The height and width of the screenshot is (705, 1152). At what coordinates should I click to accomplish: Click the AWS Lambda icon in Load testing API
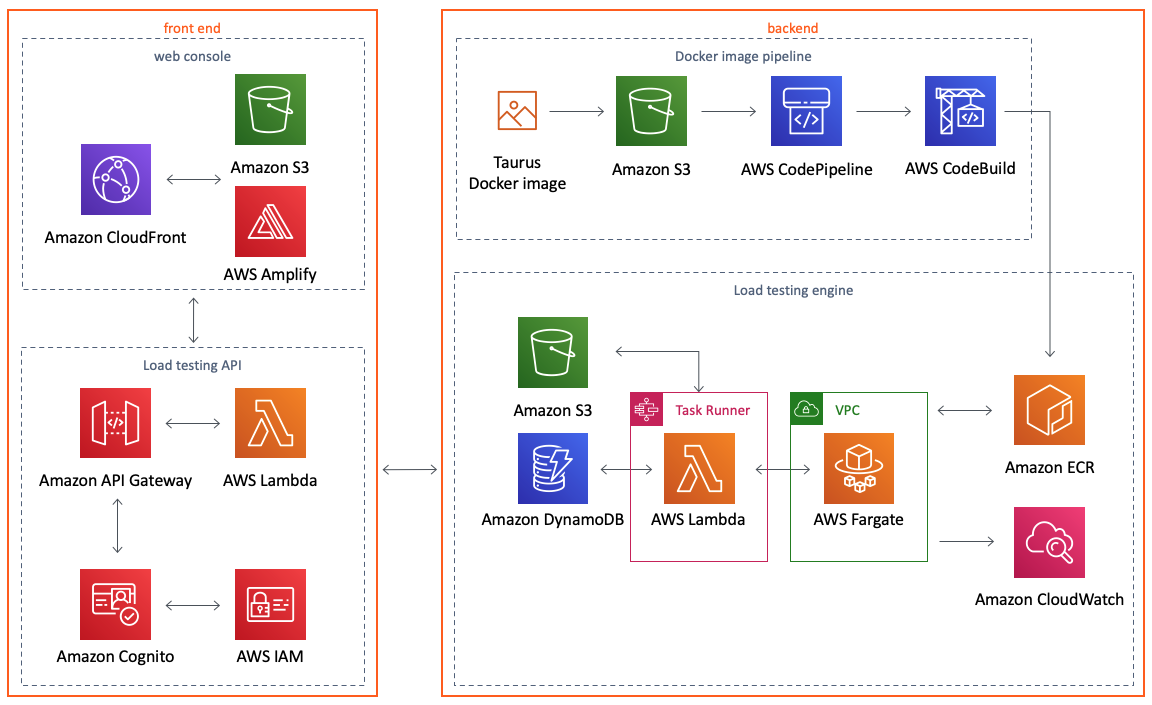[270, 423]
